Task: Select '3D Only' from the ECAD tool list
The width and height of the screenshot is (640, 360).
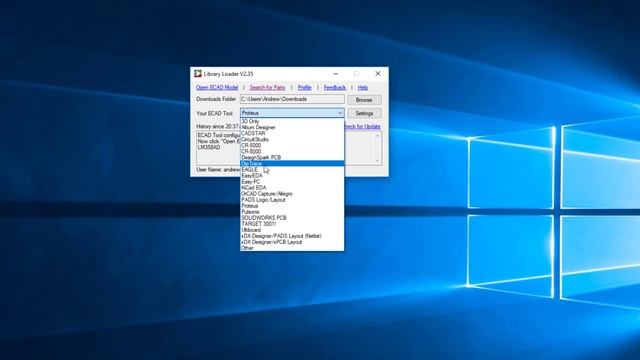Action: (292, 121)
